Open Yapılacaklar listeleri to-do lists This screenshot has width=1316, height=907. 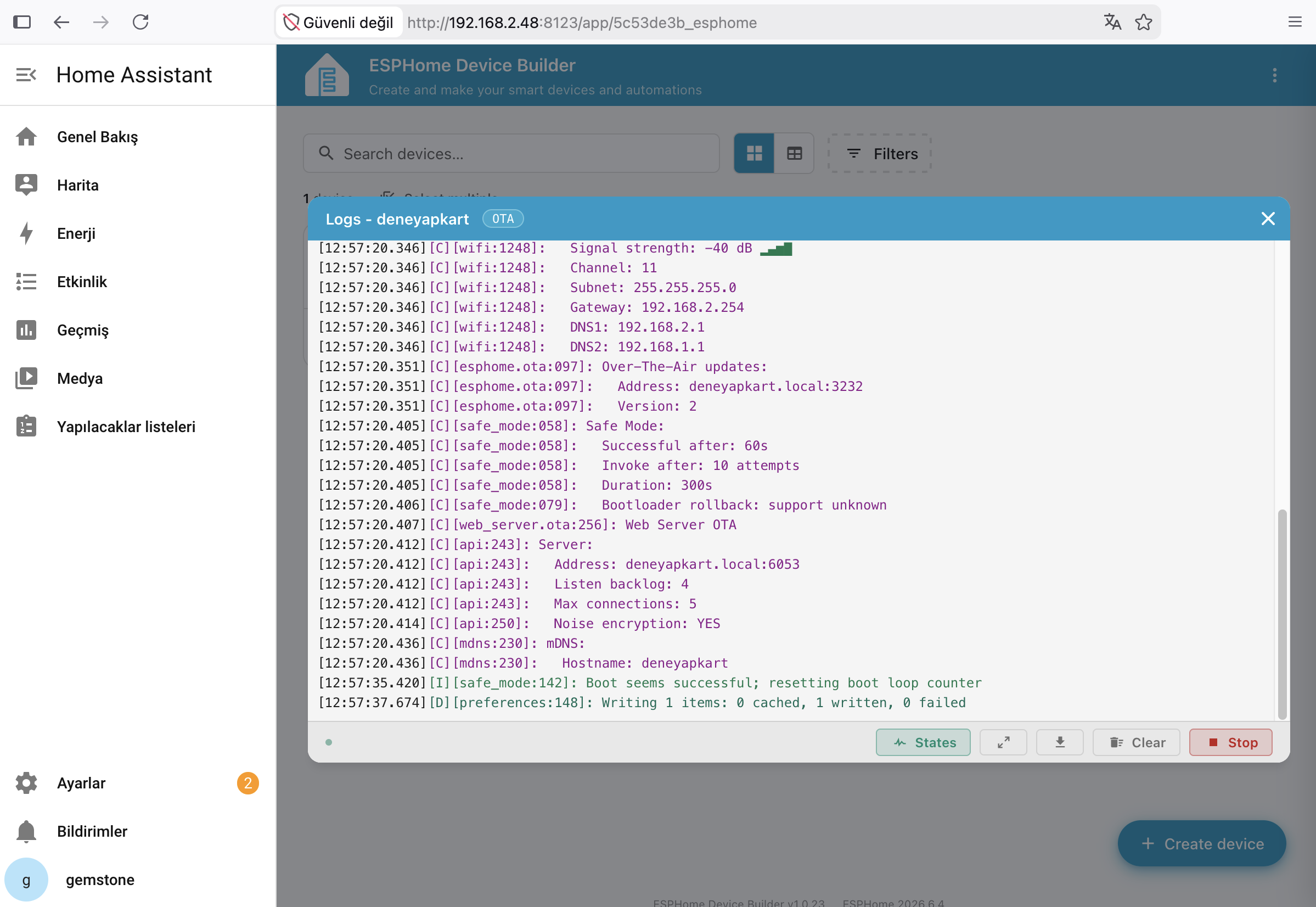[138, 427]
